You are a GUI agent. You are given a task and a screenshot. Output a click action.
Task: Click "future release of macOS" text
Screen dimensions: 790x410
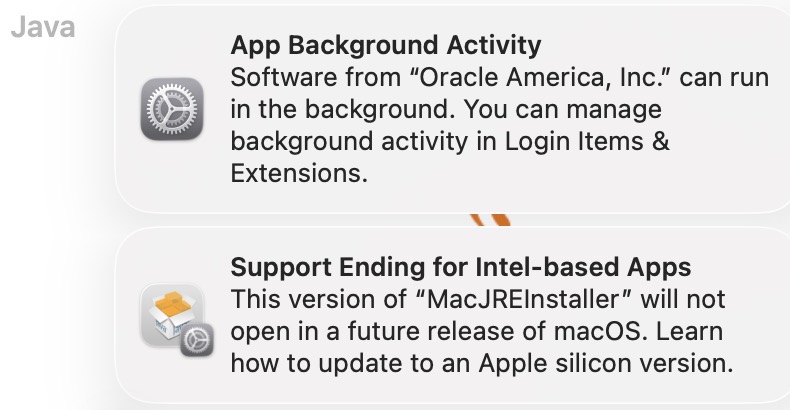point(497,331)
